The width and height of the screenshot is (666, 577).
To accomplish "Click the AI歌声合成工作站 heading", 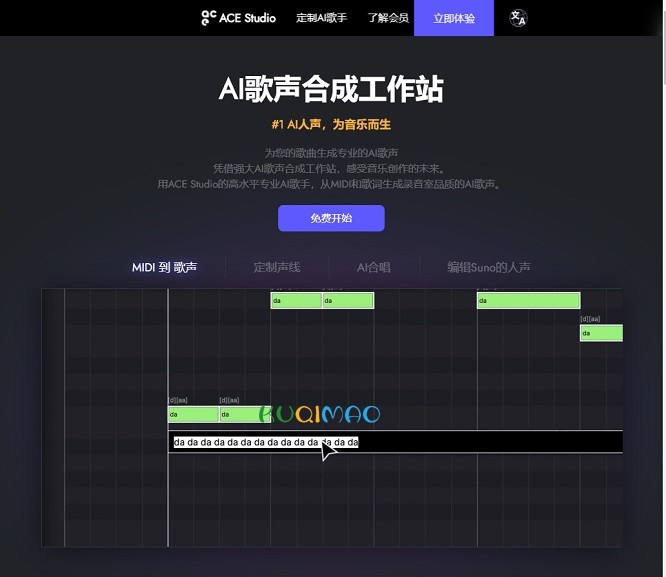I will pyautogui.click(x=331, y=89).
